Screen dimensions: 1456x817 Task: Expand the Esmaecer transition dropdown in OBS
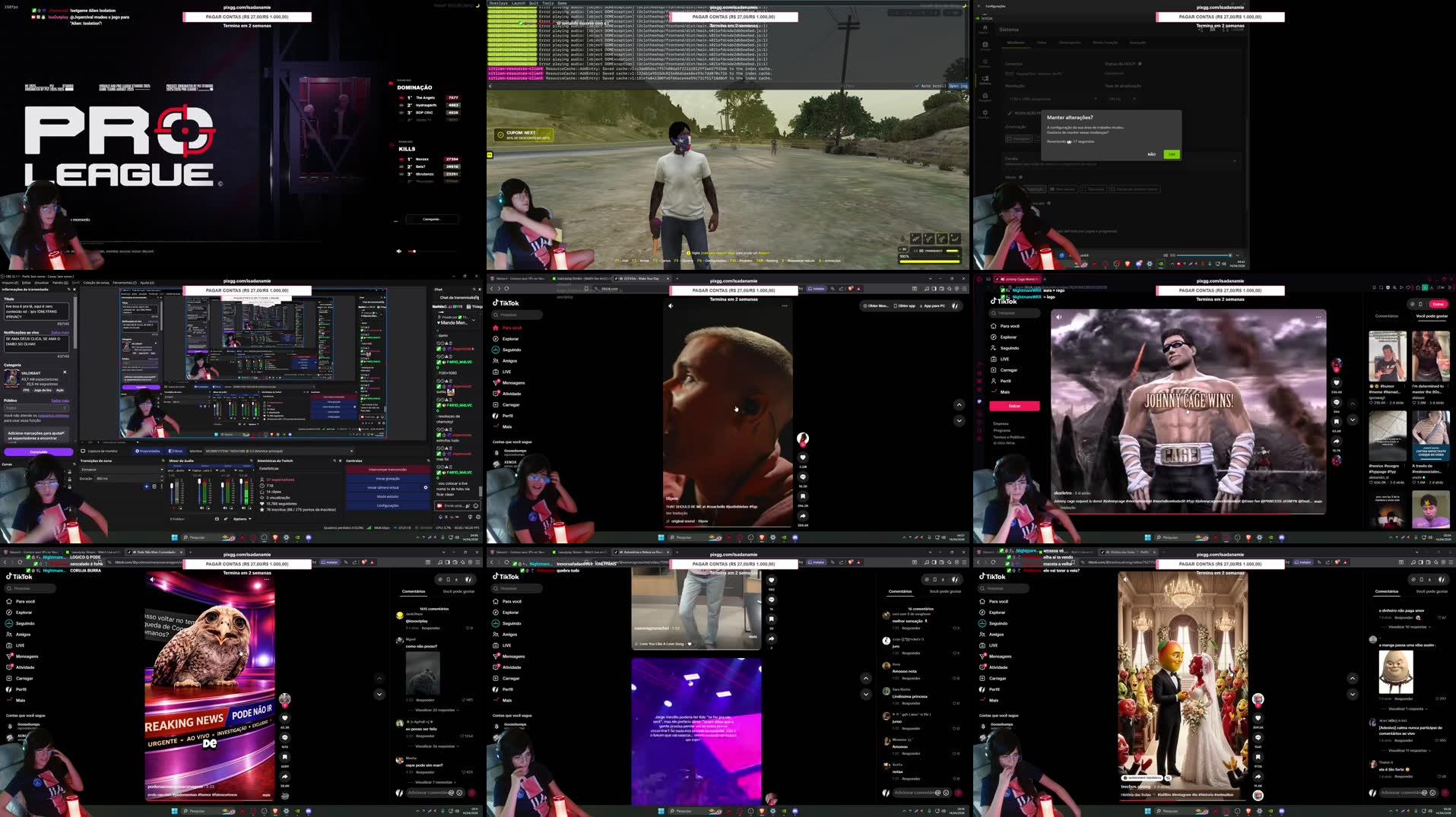point(162,470)
